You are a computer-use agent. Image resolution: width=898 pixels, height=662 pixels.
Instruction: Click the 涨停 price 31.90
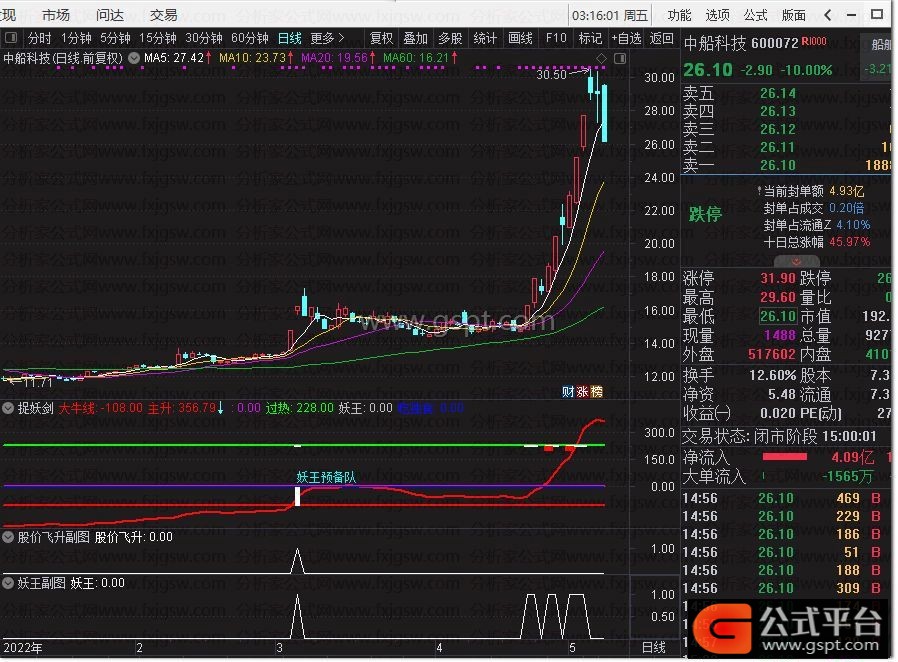tap(778, 278)
